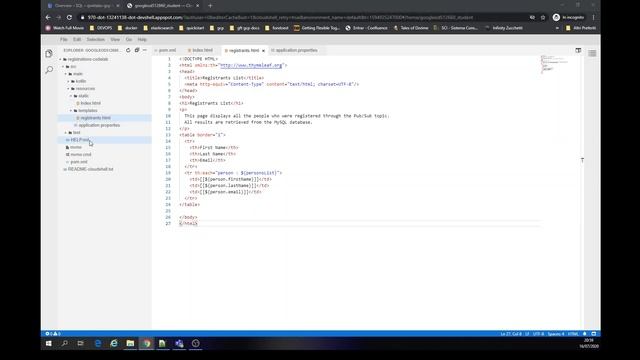
Task: Change language mode HTML in status bar
Action: (x=573, y=334)
